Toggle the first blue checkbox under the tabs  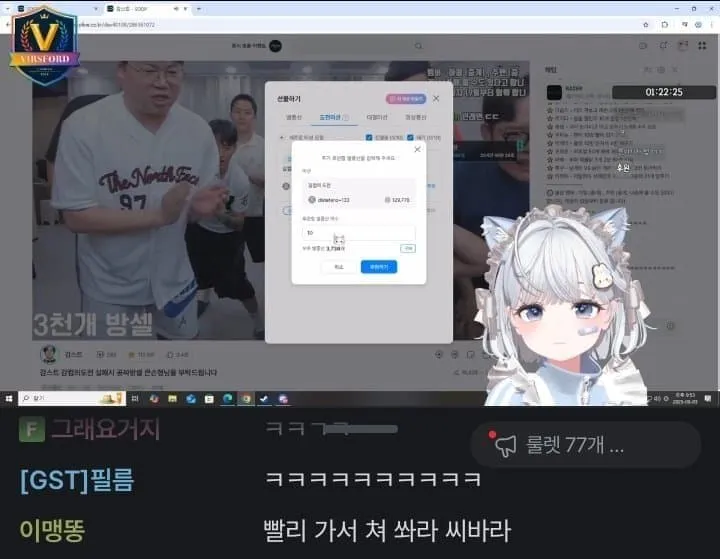pos(369,137)
